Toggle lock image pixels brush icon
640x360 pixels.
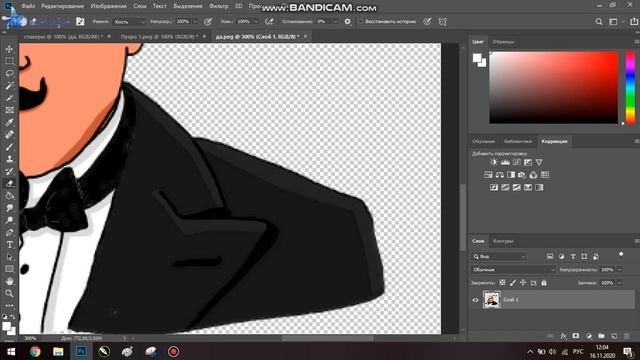(x=513, y=282)
